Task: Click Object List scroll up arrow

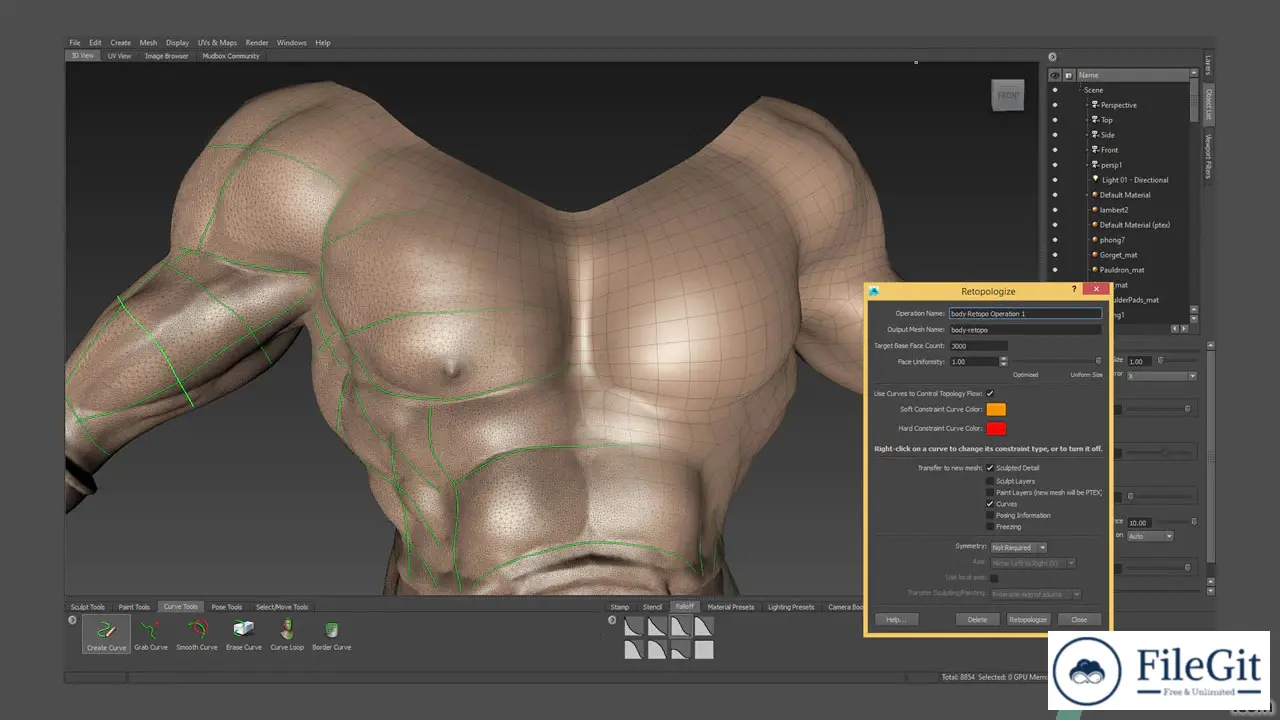Action: [x=1194, y=74]
